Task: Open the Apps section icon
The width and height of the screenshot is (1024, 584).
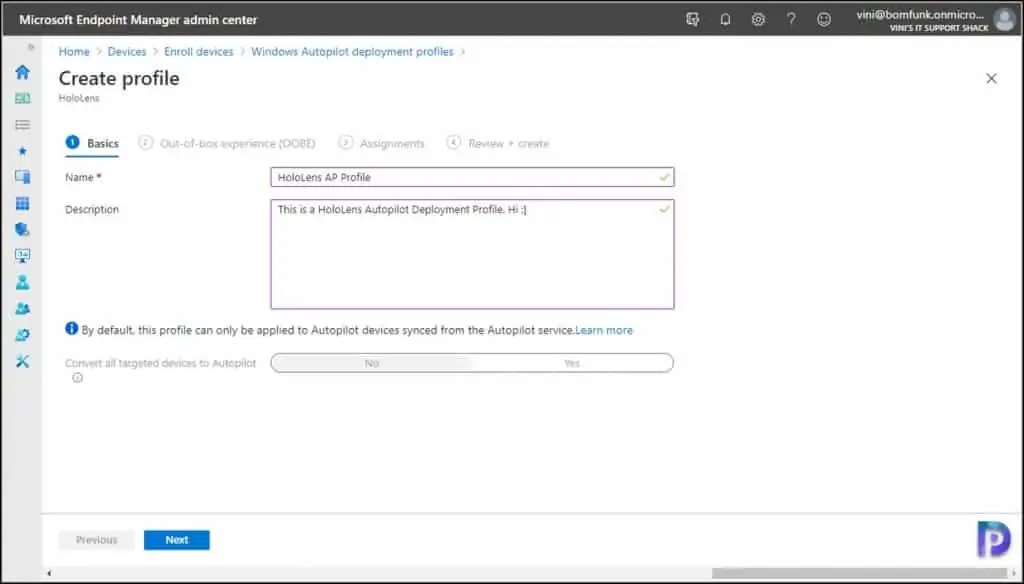Action: click(x=22, y=203)
